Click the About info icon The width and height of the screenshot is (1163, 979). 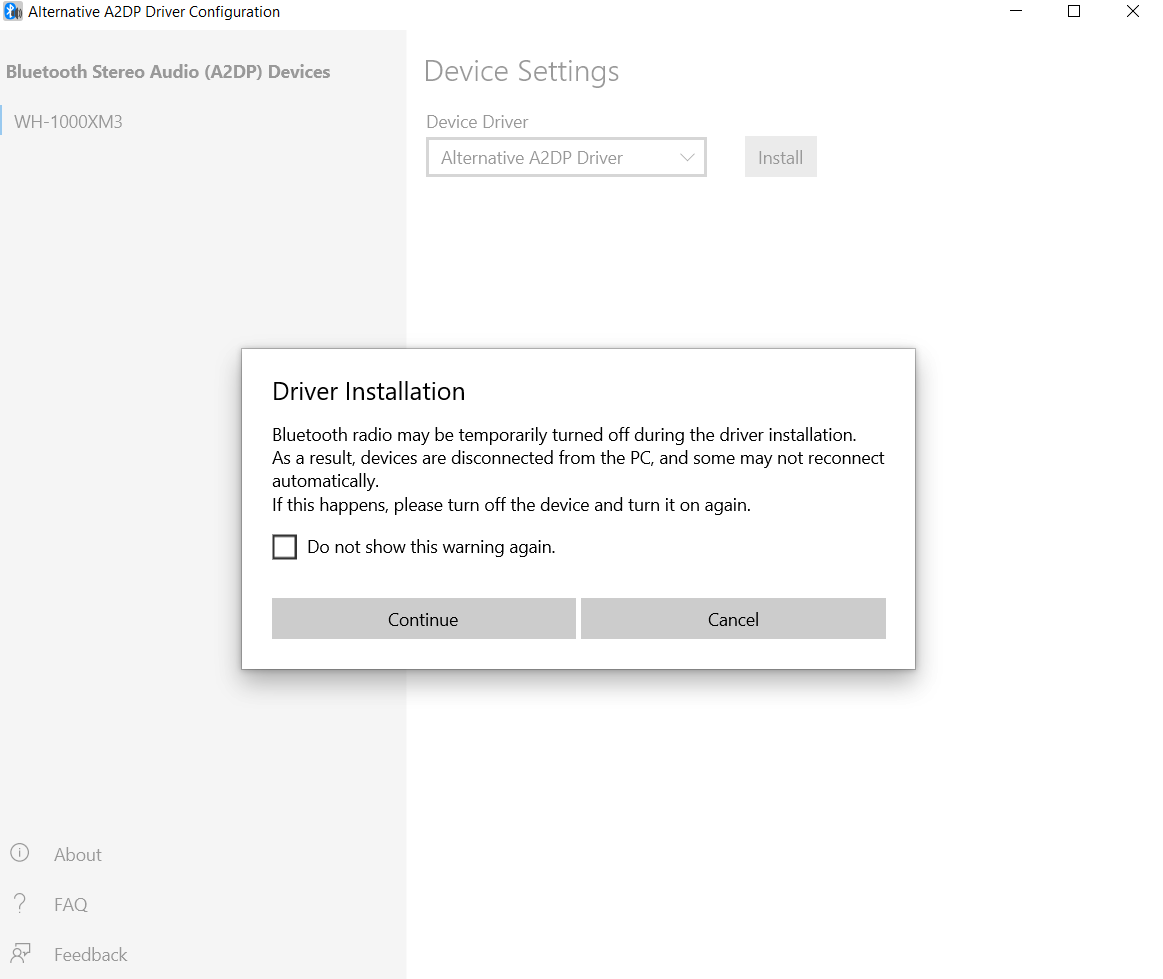[20, 853]
